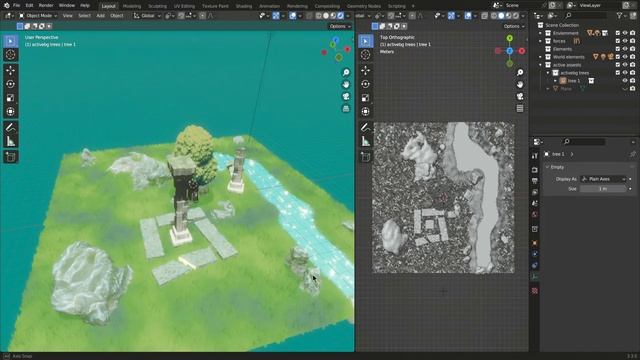Open Object Mode dropdown
The image size is (640, 360).
tap(38, 16)
